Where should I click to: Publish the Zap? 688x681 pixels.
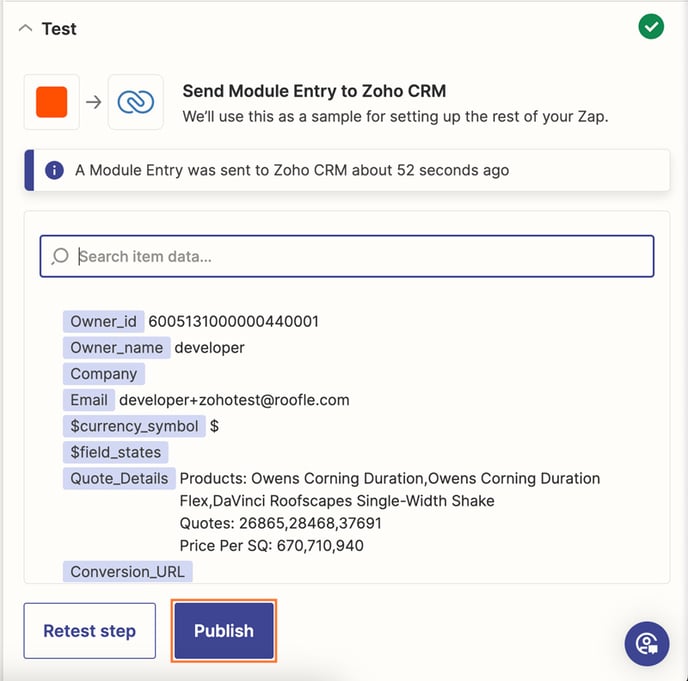pyautogui.click(x=224, y=631)
